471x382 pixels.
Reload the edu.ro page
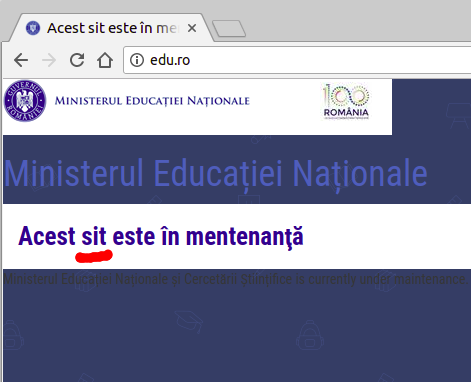pyautogui.click(x=77, y=60)
